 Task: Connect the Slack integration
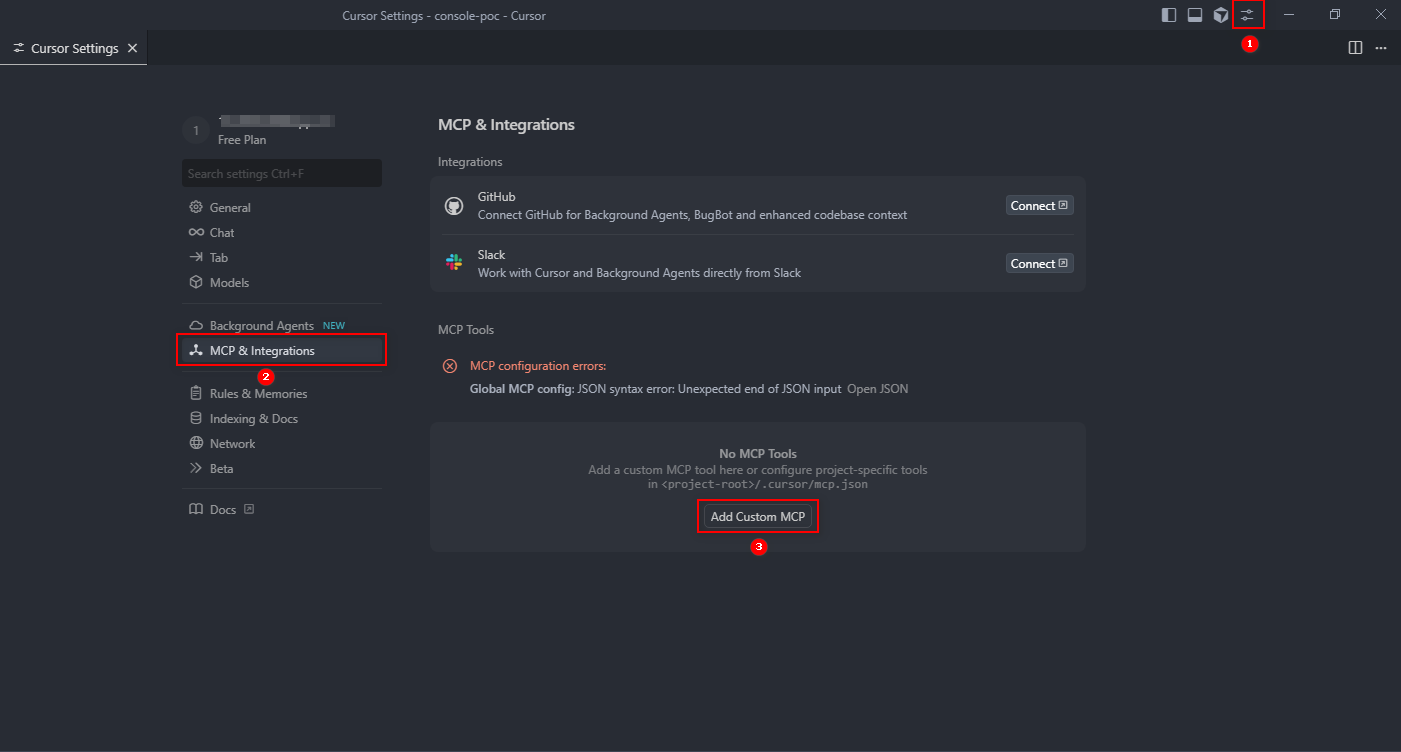tap(1039, 264)
